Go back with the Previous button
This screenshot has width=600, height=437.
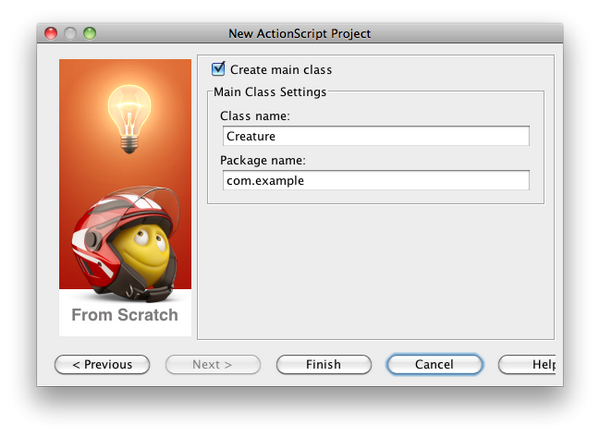coord(102,365)
